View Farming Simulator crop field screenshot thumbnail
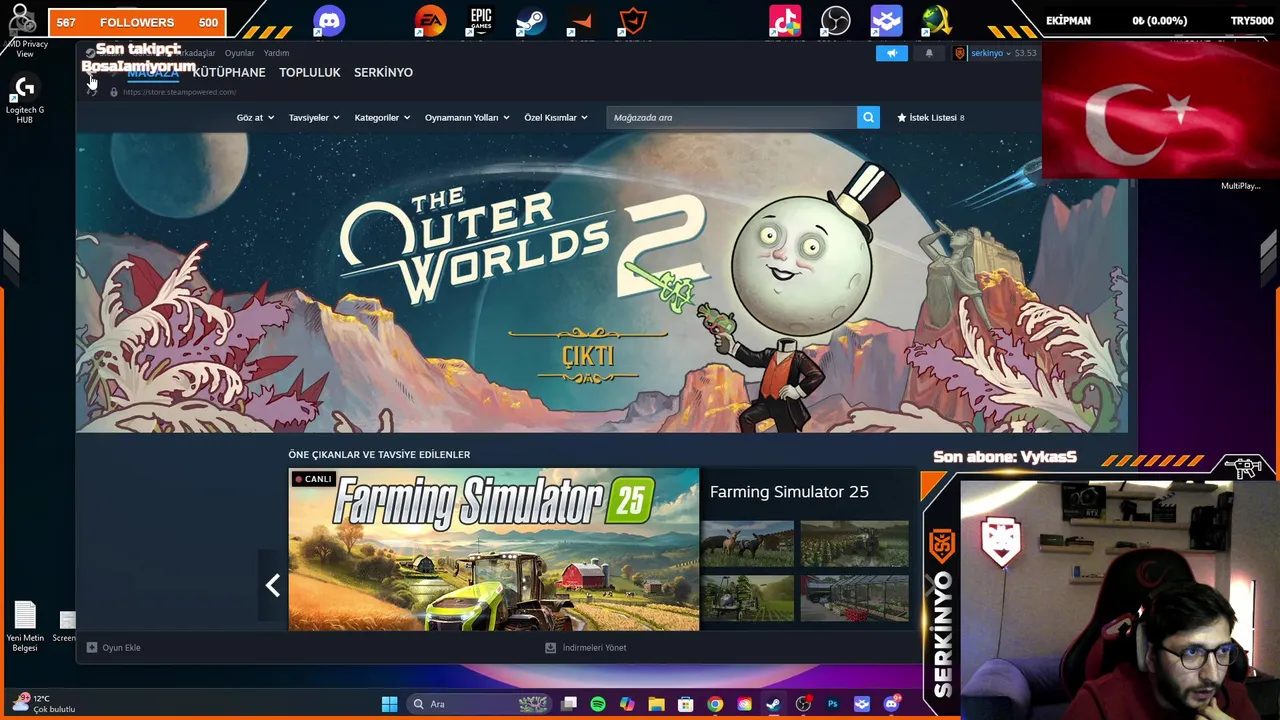 [x=854, y=543]
